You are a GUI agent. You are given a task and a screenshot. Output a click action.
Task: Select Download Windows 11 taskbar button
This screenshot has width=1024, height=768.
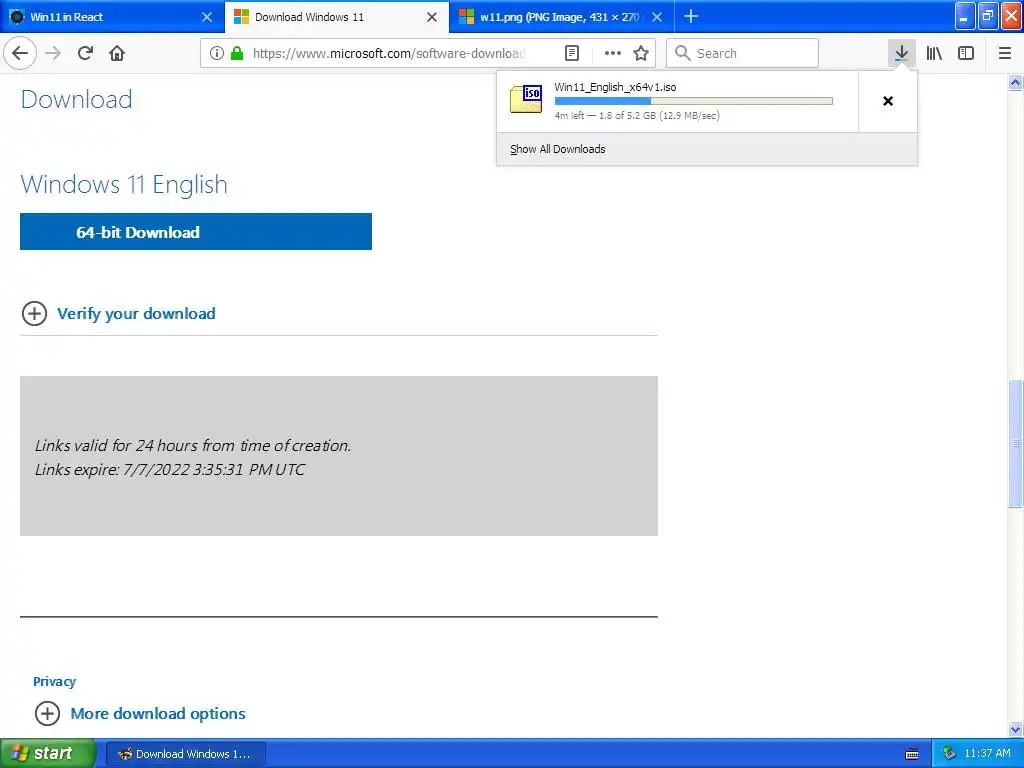pyautogui.click(x=185, y=754)
